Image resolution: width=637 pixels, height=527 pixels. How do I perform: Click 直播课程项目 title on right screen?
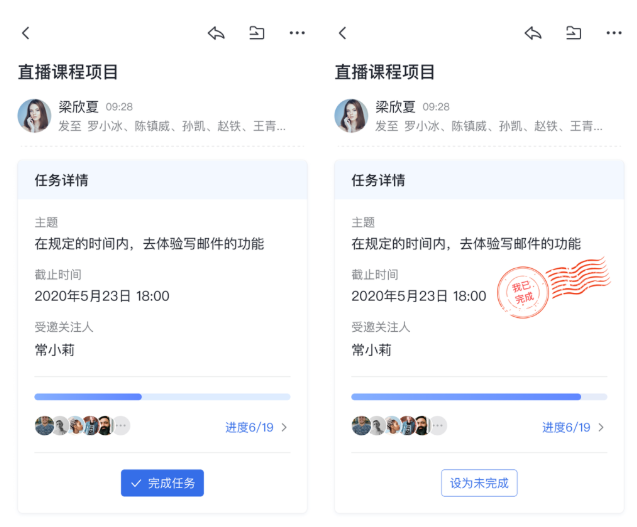(385, 72)
